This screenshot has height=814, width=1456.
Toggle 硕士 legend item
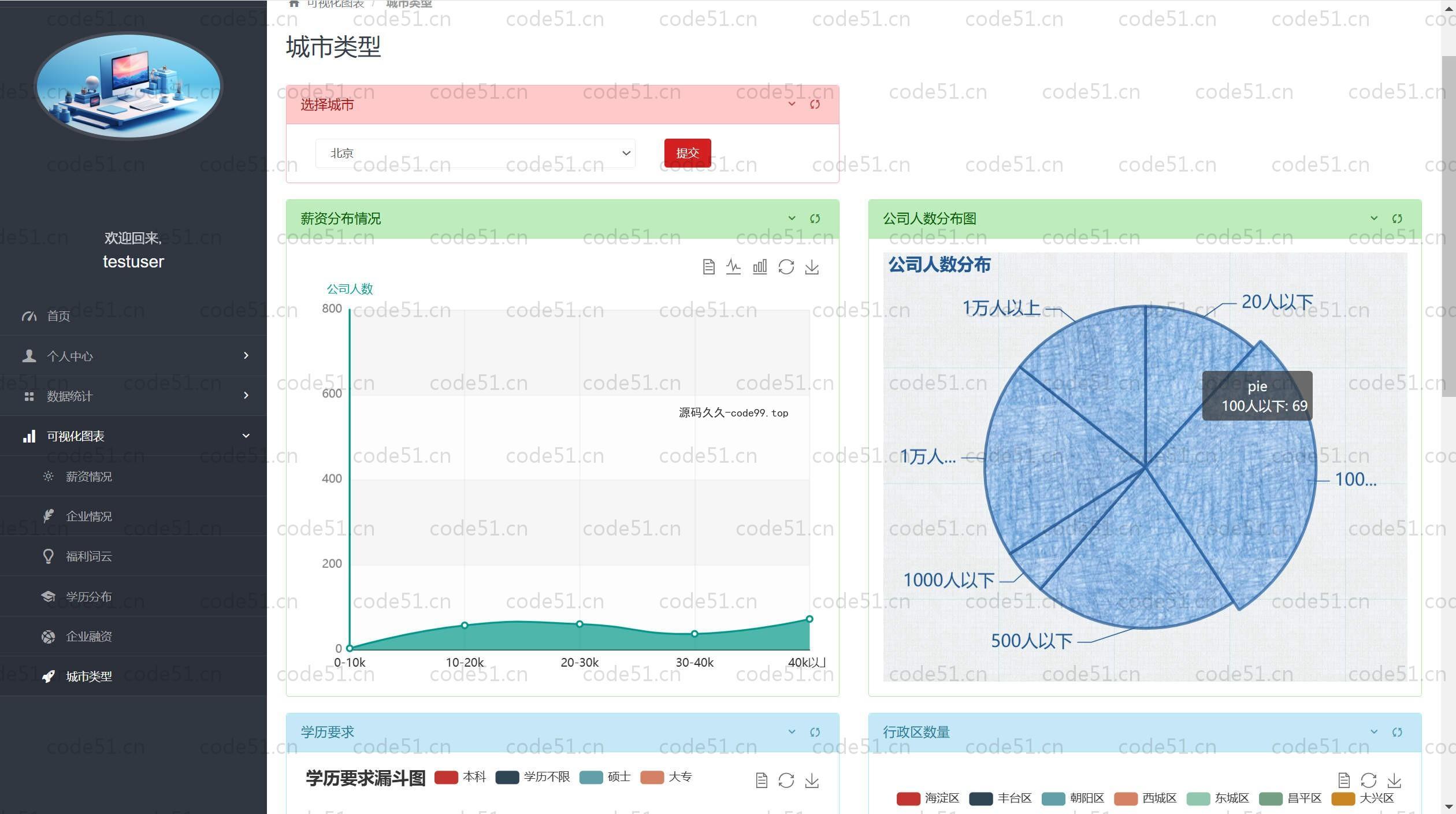(605, 777)
